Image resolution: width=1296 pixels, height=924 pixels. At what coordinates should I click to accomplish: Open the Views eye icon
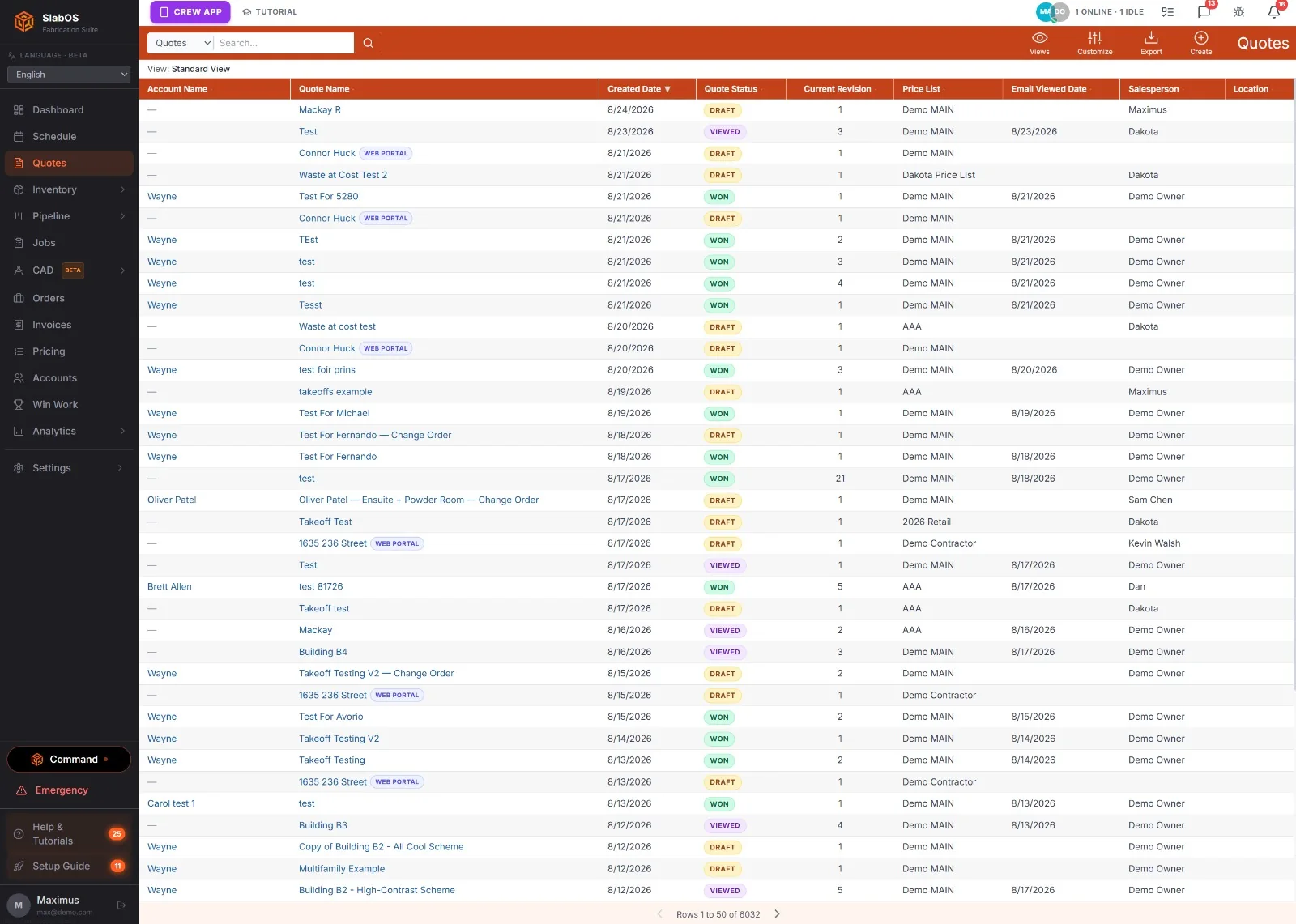pyautogui.click(x=1039, y=38)
